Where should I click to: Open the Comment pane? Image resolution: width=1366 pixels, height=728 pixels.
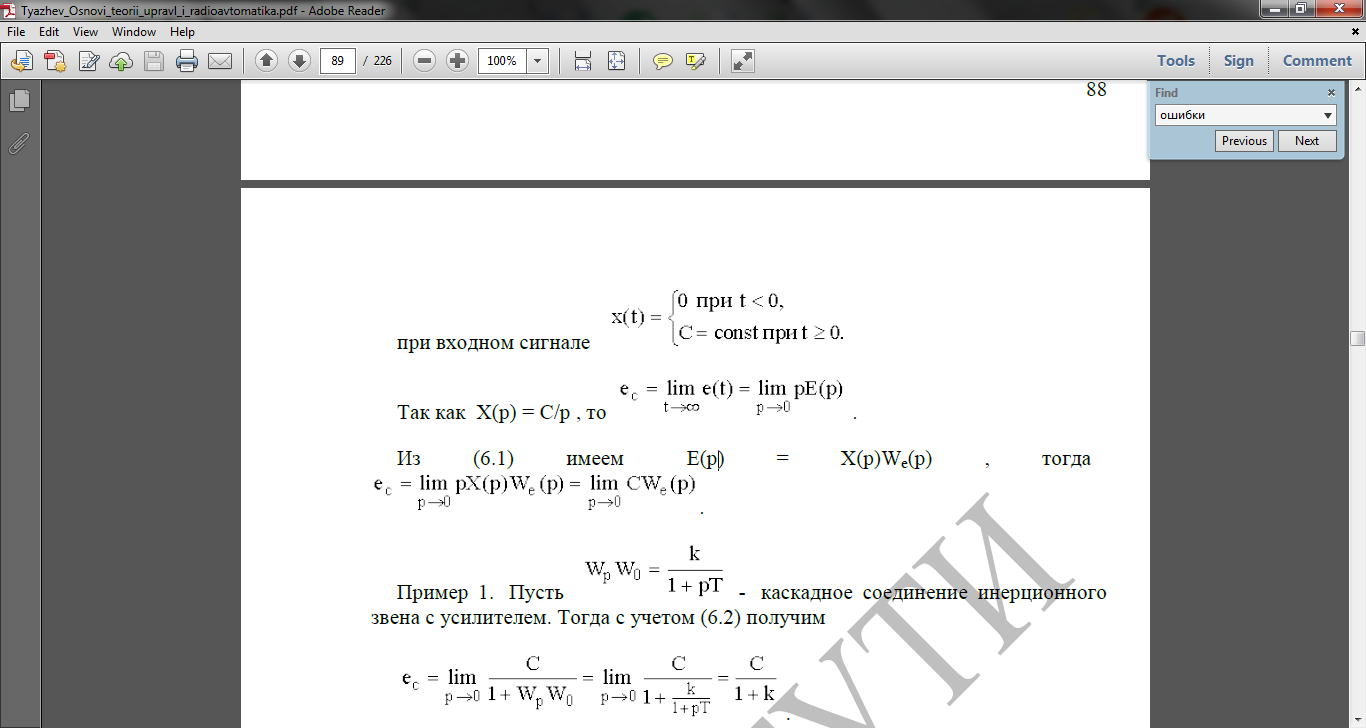point(1317,61)
